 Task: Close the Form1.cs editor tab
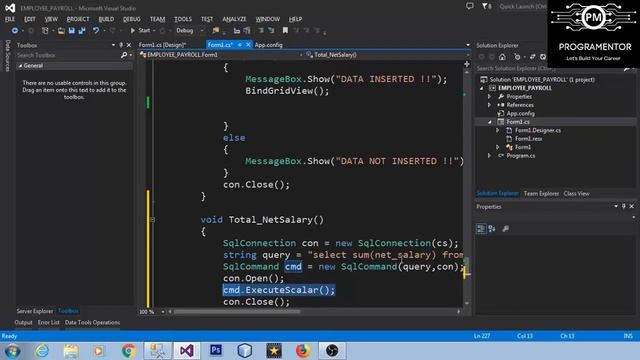[248, 45]
